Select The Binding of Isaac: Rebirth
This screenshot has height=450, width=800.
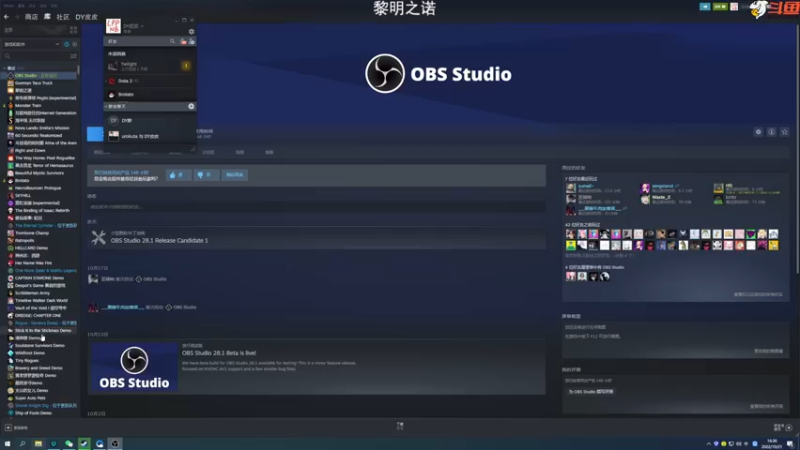point(42,210)
